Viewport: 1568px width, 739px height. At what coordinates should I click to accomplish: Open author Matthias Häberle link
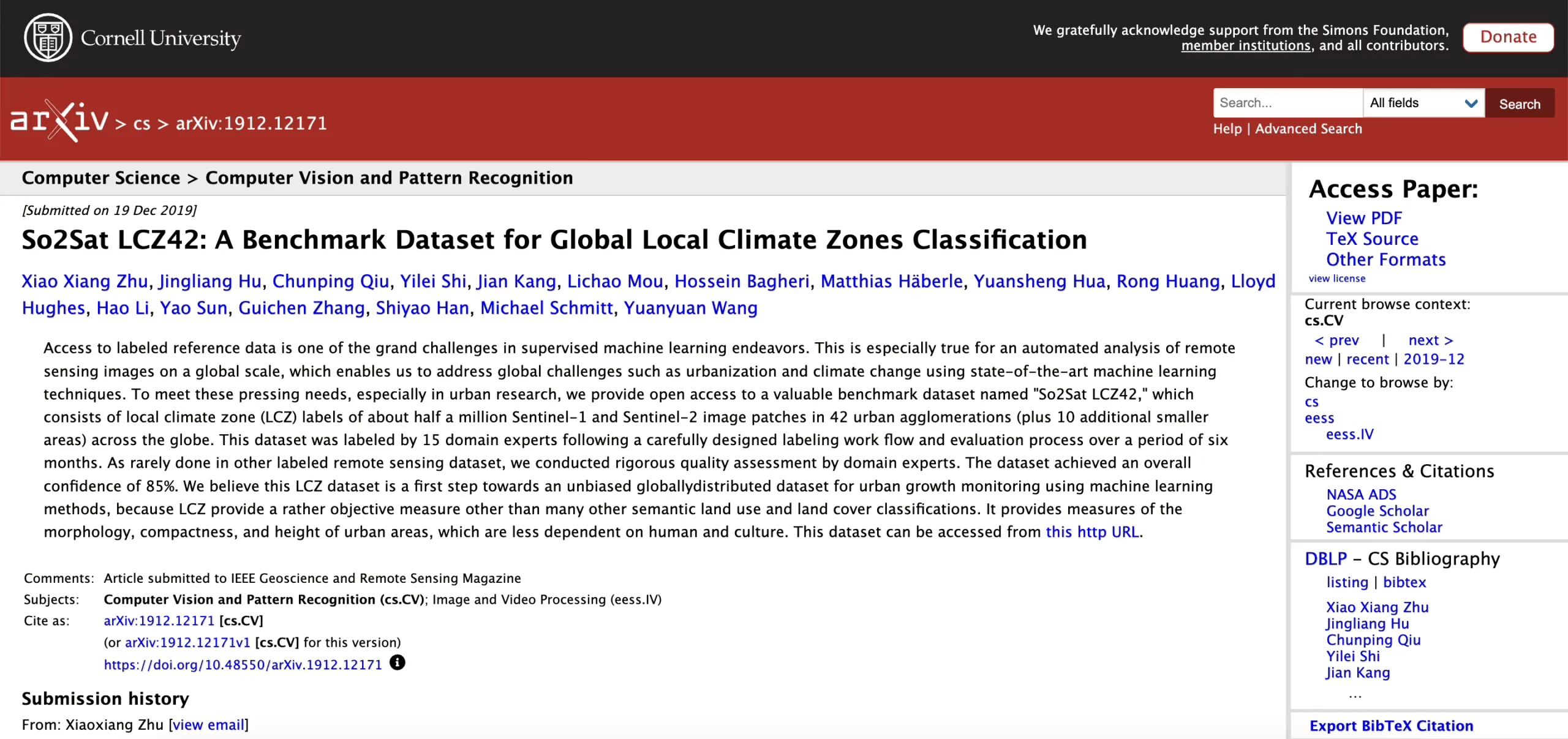click(x=892, y=281)
